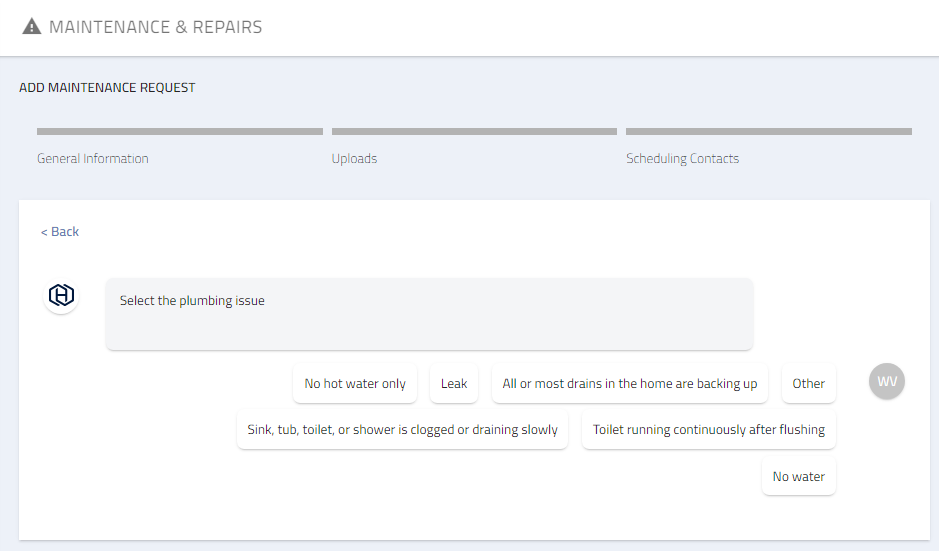Viewport: 939px width, 551px height.
Task: Select the 'No water' option
Action: [x=798, y=477]
